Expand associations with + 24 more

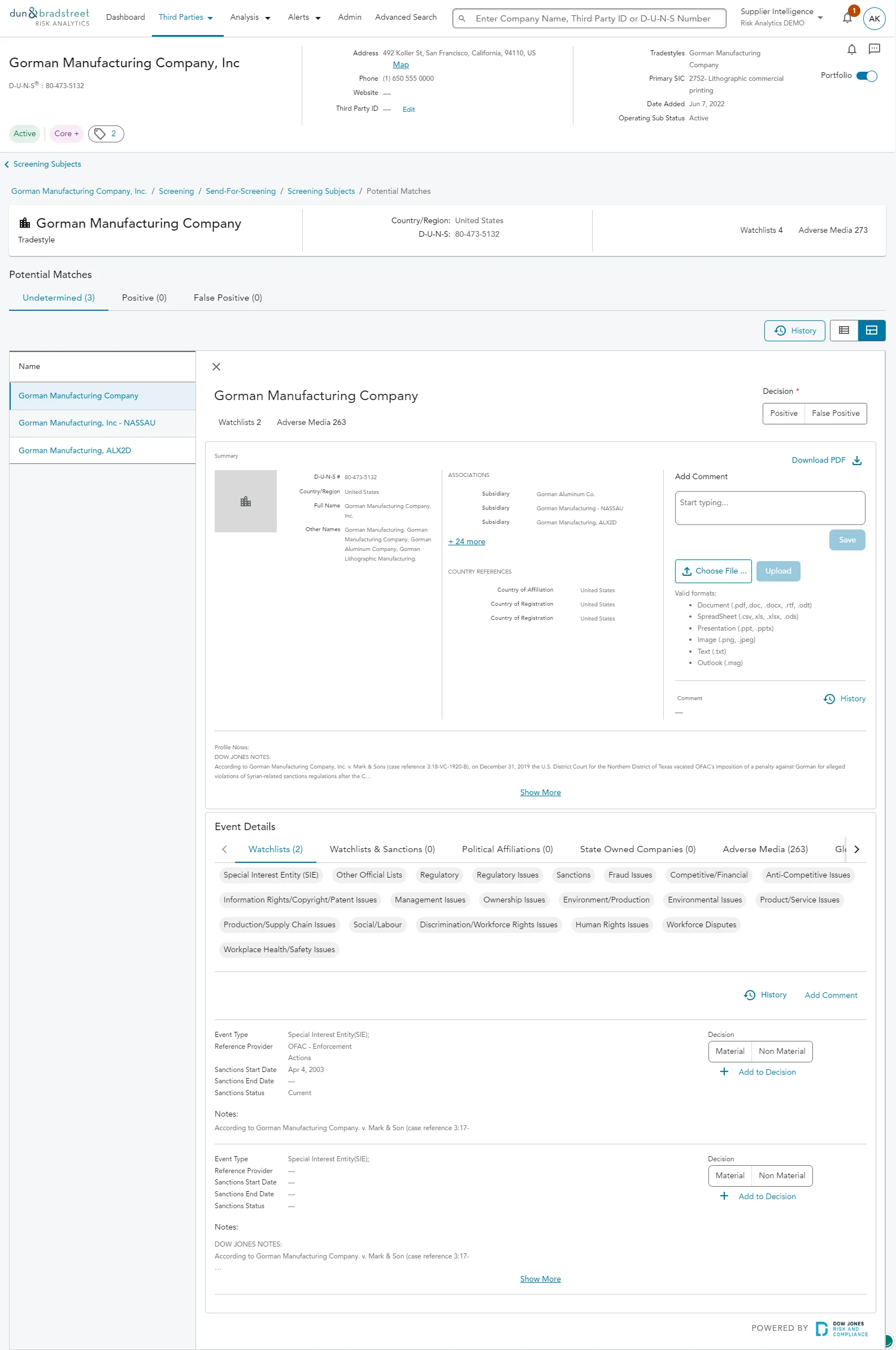(x=466, y=541)
